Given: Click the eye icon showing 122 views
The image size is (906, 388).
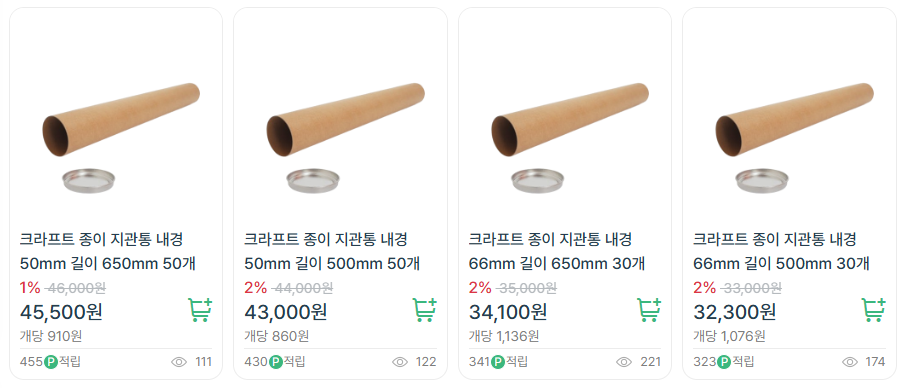Looking at the screenshot, I should click(400, 362).
